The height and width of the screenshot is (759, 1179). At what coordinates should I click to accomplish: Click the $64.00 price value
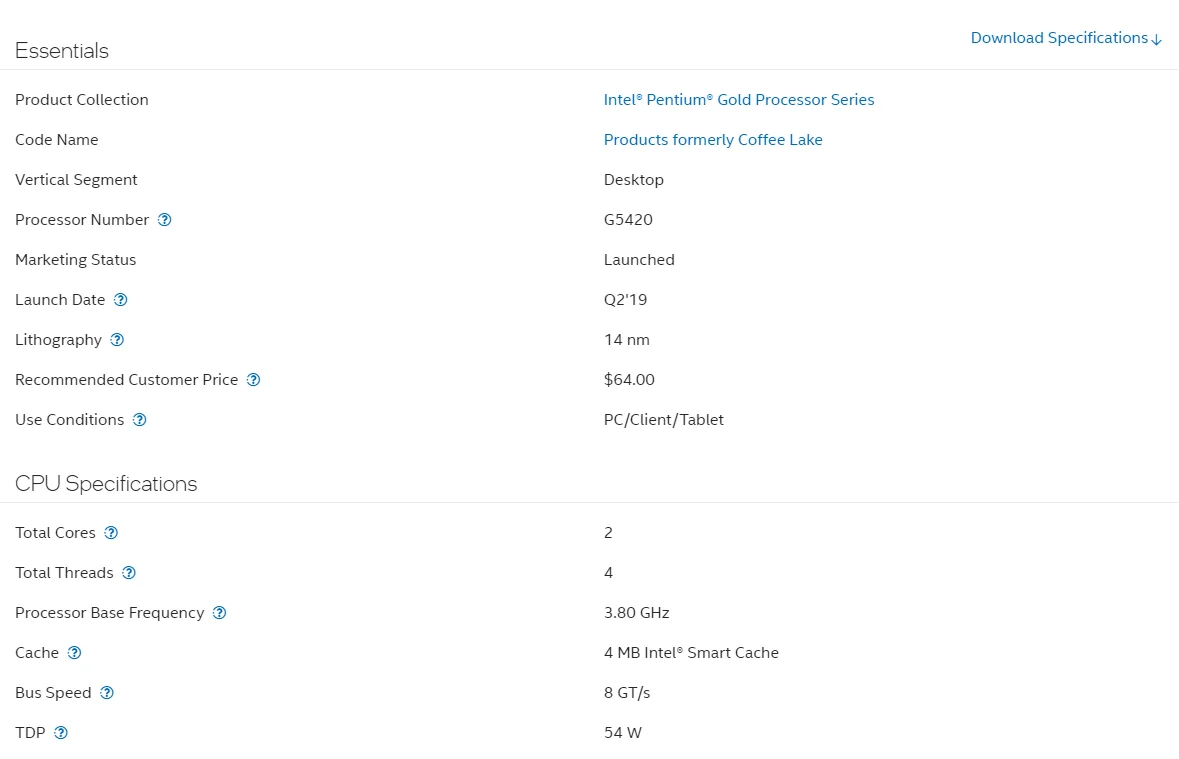[x=629, y=380]
